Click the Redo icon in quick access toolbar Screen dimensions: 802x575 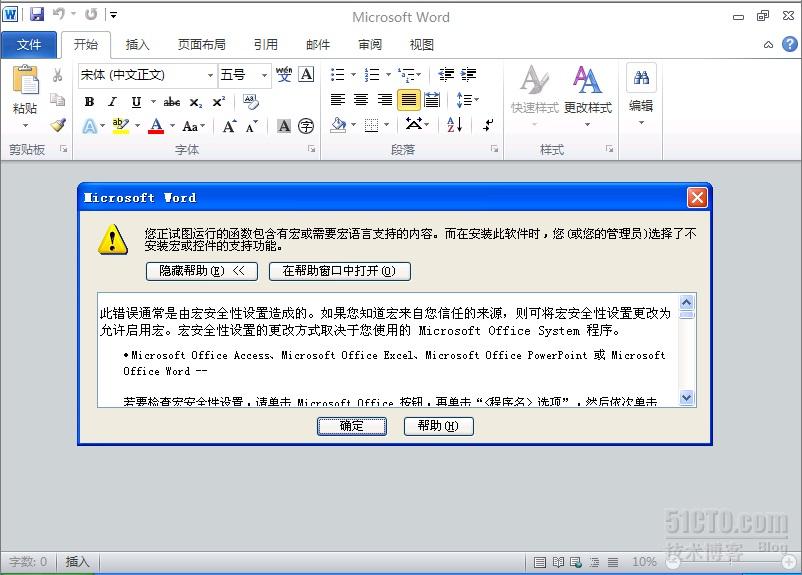tap(91, 14)
